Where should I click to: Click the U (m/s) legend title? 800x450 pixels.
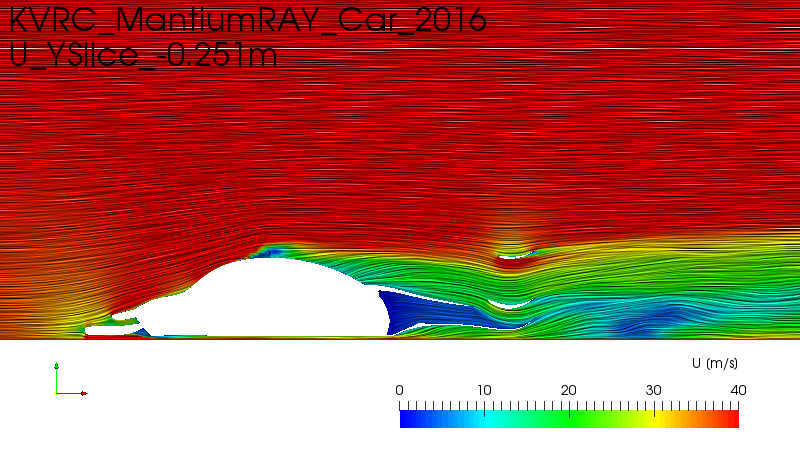click(715, 363)
